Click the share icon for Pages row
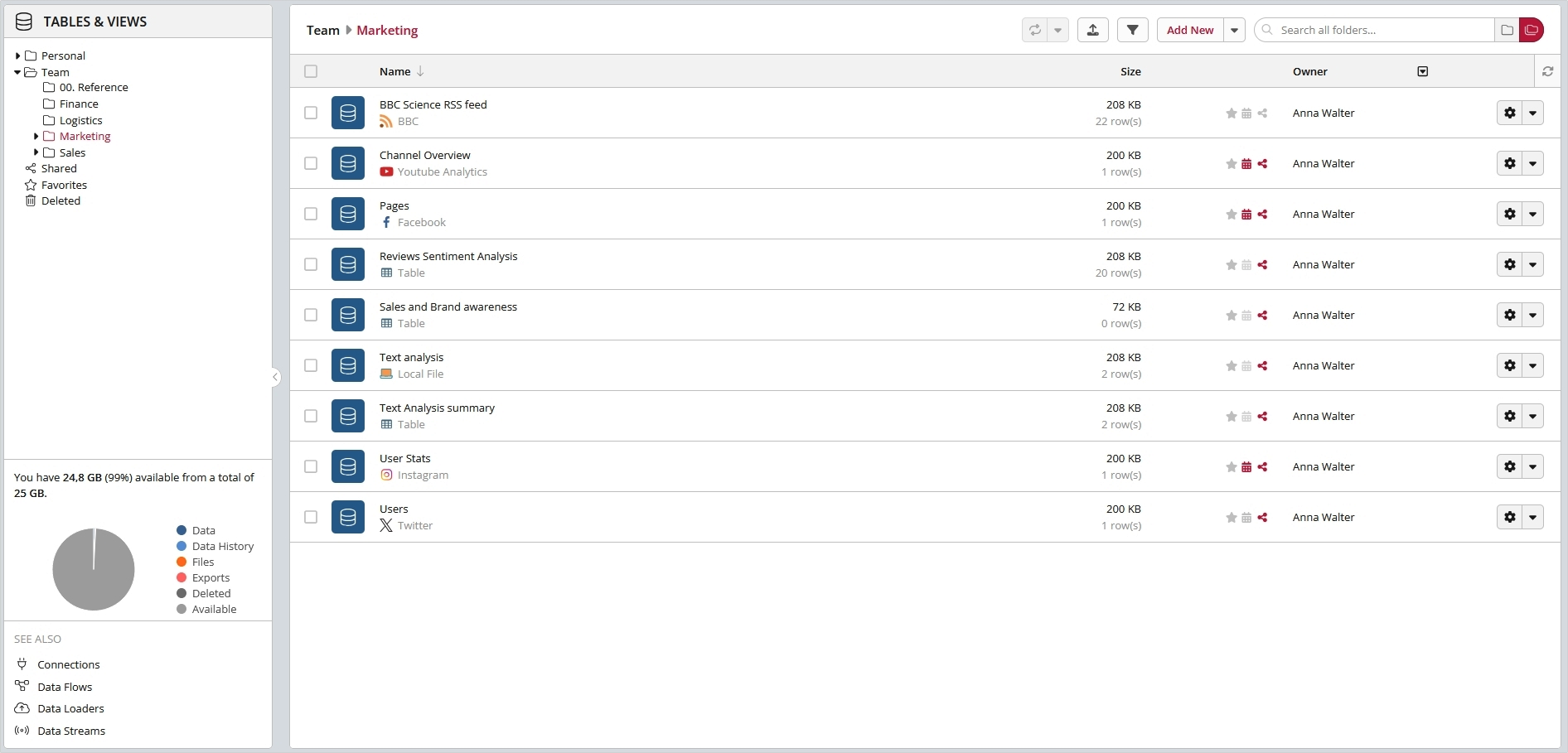1568x753 pixels. 1262,215
